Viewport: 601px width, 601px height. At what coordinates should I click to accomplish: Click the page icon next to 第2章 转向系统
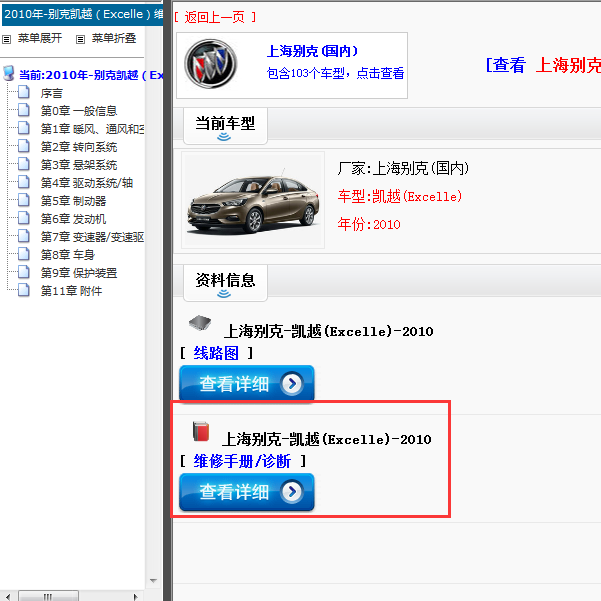click(24, 146)
